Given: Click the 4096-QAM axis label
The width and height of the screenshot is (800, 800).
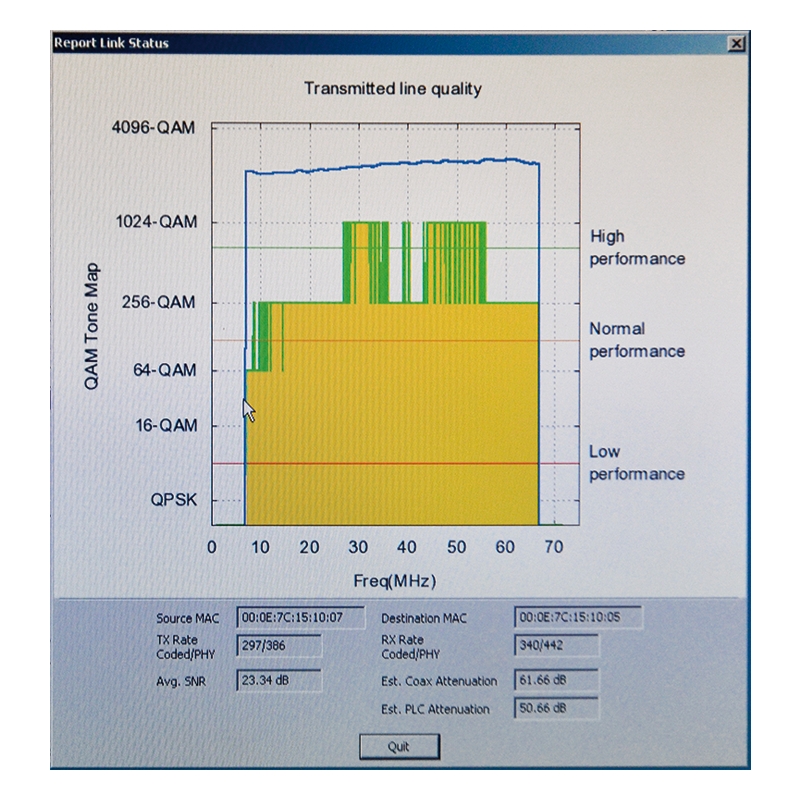Looking at the screenshot, I should coord(161,129).
